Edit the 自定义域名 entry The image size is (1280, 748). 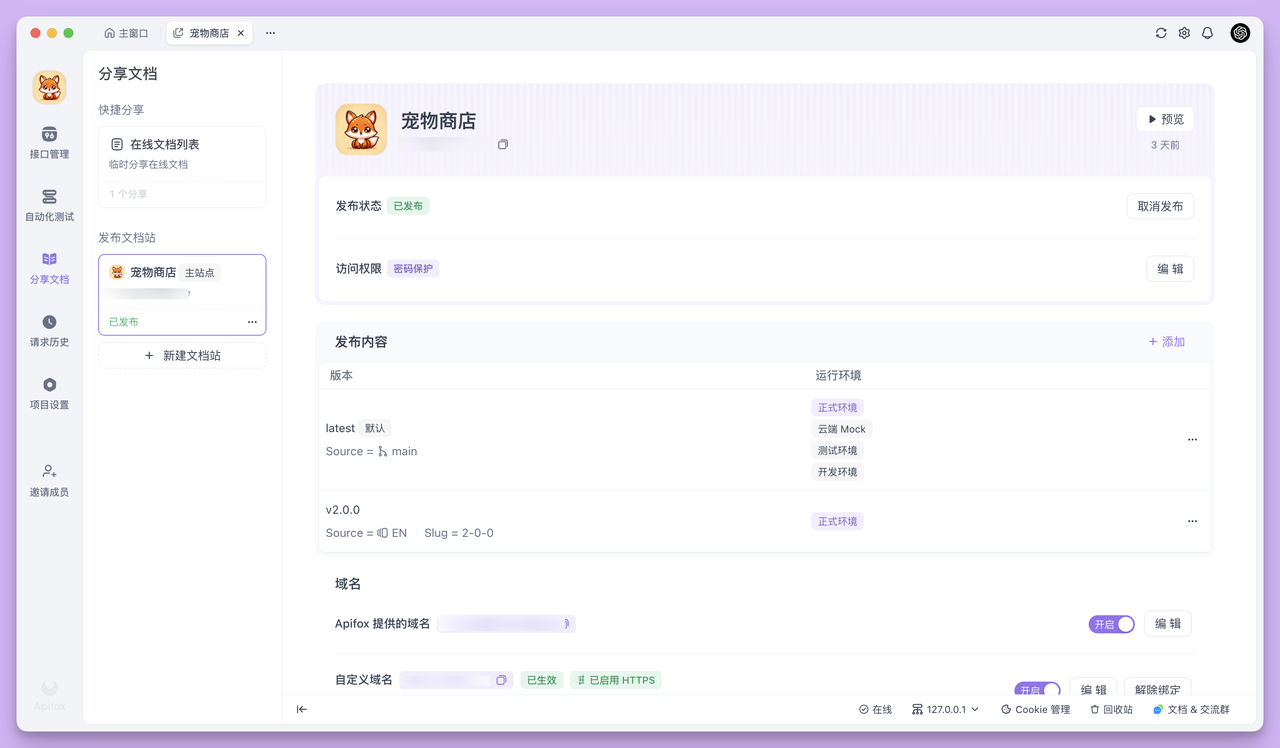click(x=1093, y=689)
